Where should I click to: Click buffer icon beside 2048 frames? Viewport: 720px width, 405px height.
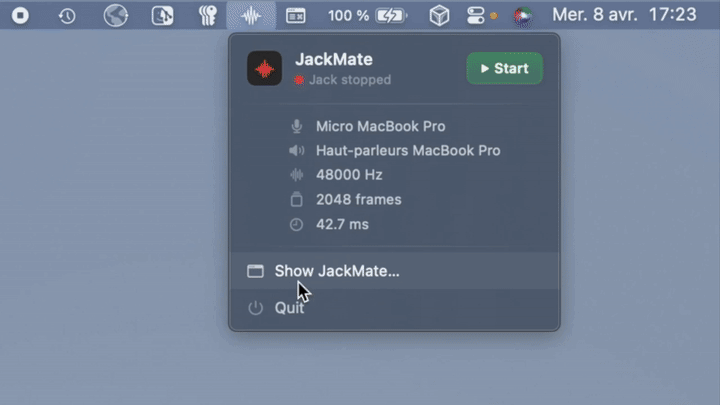[x=297, y=199]
